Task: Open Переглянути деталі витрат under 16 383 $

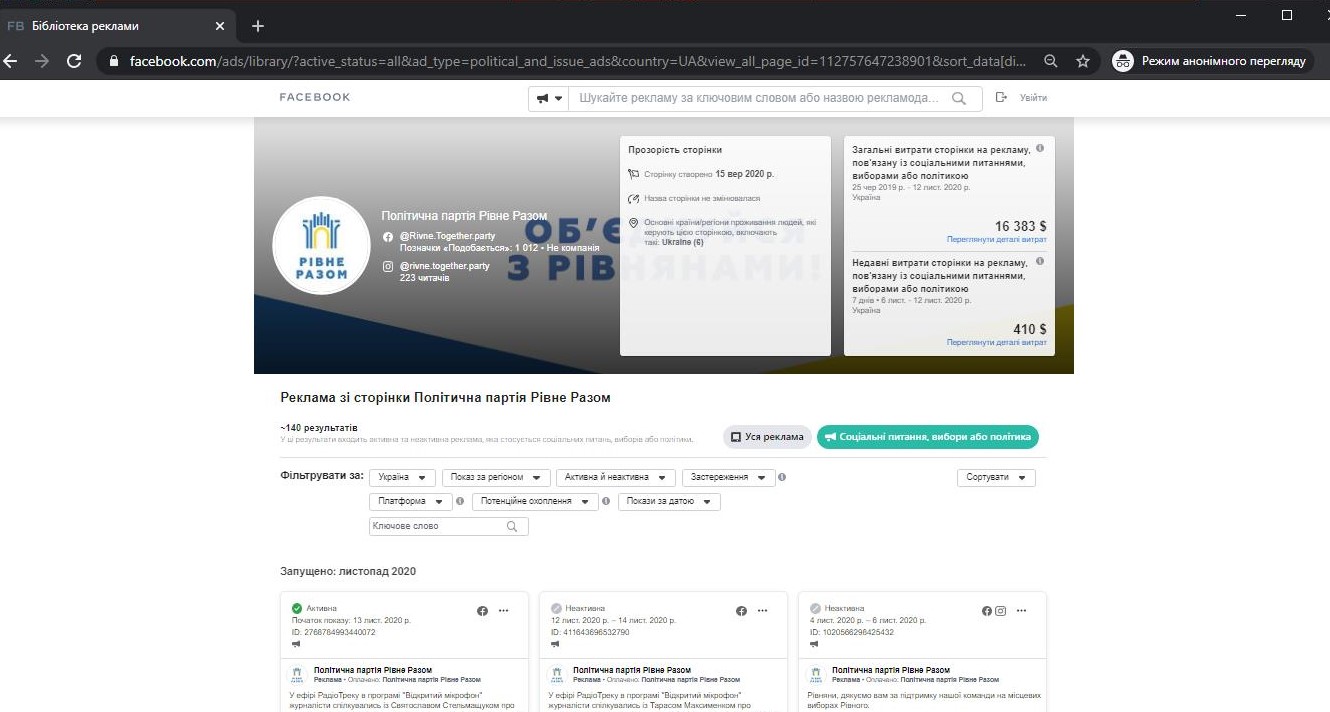Action: click(x=996, y=240)
